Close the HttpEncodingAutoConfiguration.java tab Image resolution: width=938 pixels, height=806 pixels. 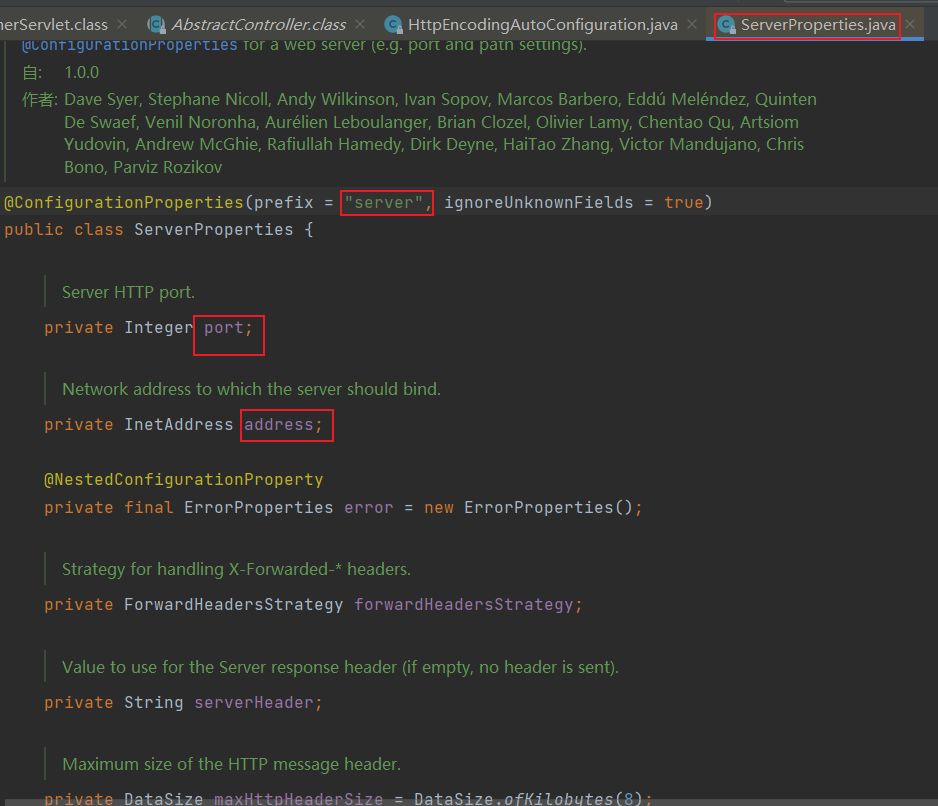click(692, 24)
